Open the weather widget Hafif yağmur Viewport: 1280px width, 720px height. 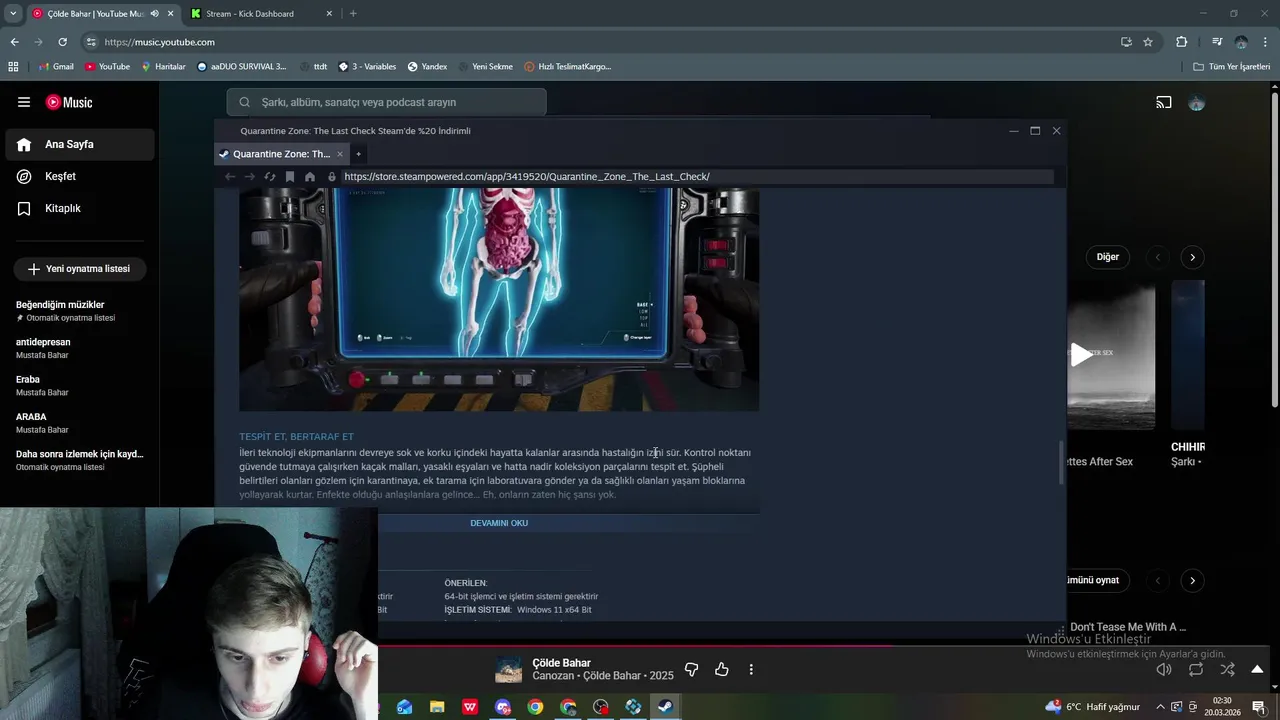pos(1092,707)
